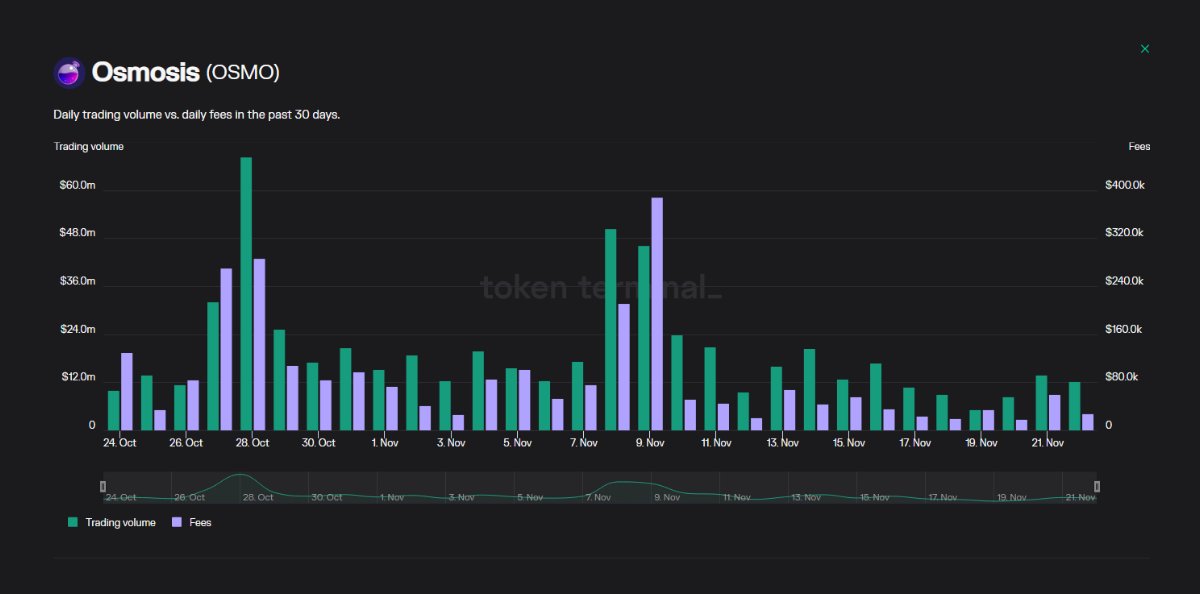Select the 9. Nov fees bar
1200x594 pixels.
(x=657, y=314)
